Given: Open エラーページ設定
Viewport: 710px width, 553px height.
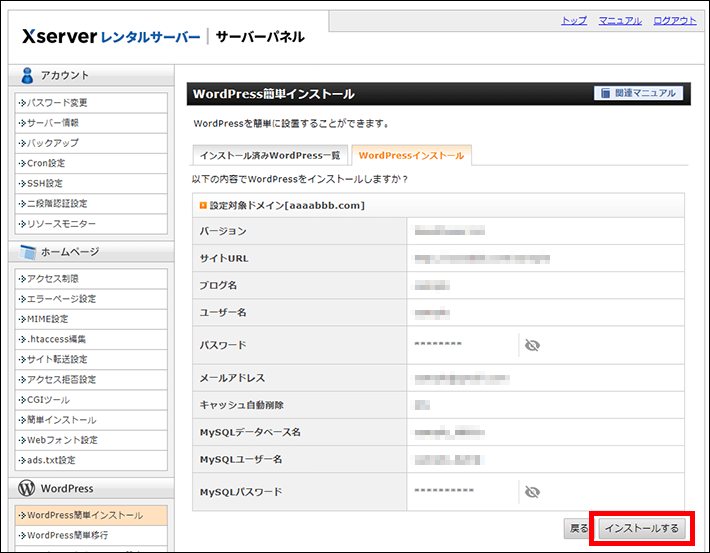Looking at the screenshot, I should pos(91,299).
